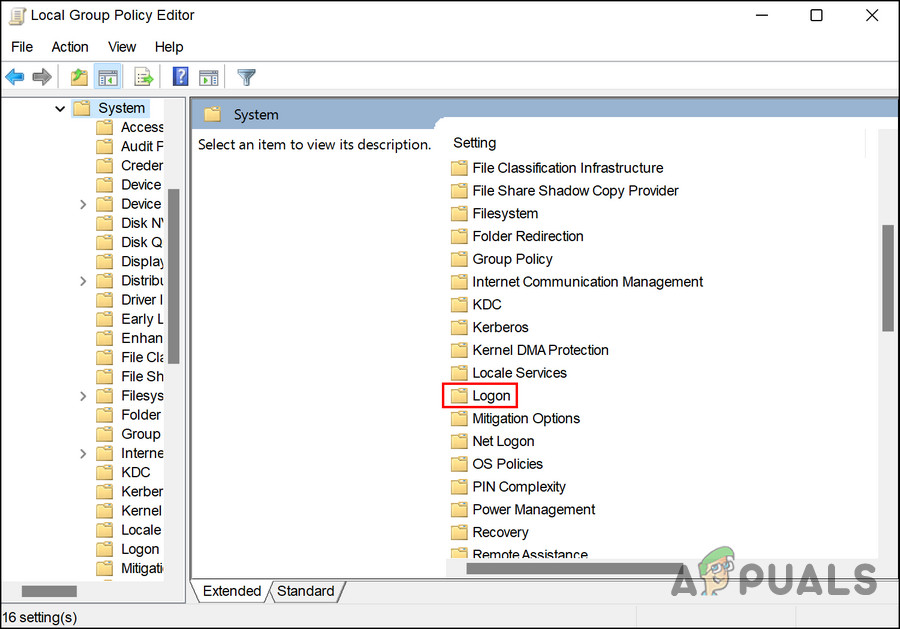Click the tree pane horizontal scrollbar thumb
900x629 pixels.
49,591
